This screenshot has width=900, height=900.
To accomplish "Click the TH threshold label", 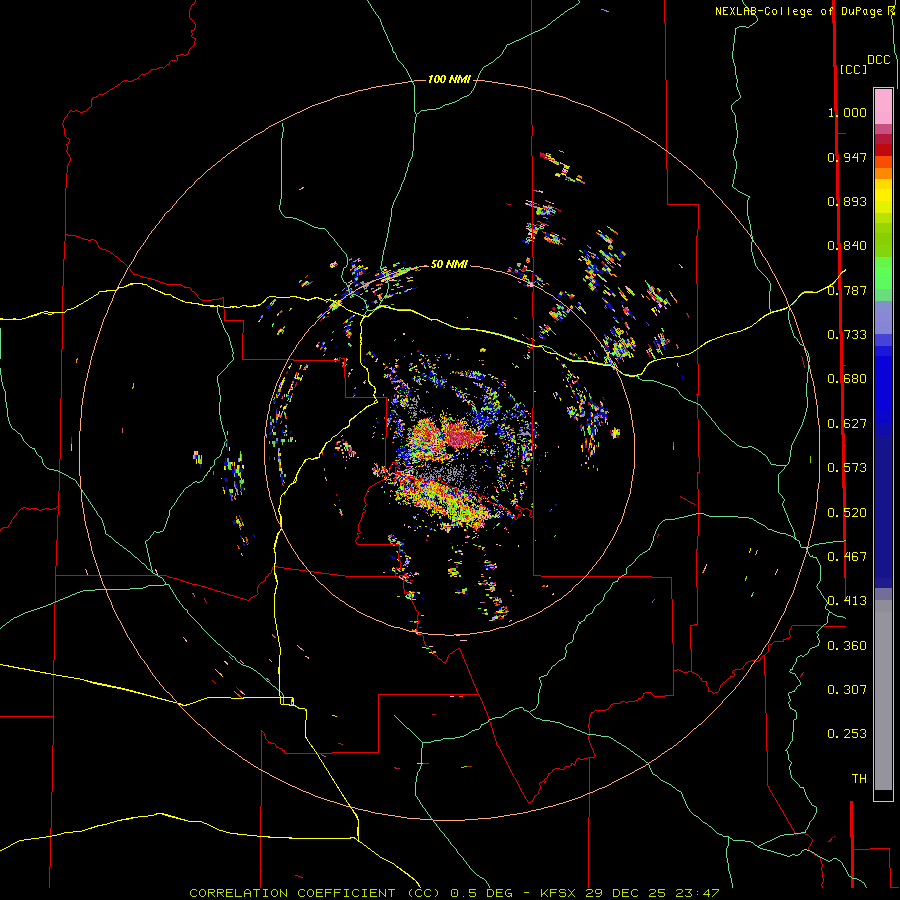I will pos(859,779).
